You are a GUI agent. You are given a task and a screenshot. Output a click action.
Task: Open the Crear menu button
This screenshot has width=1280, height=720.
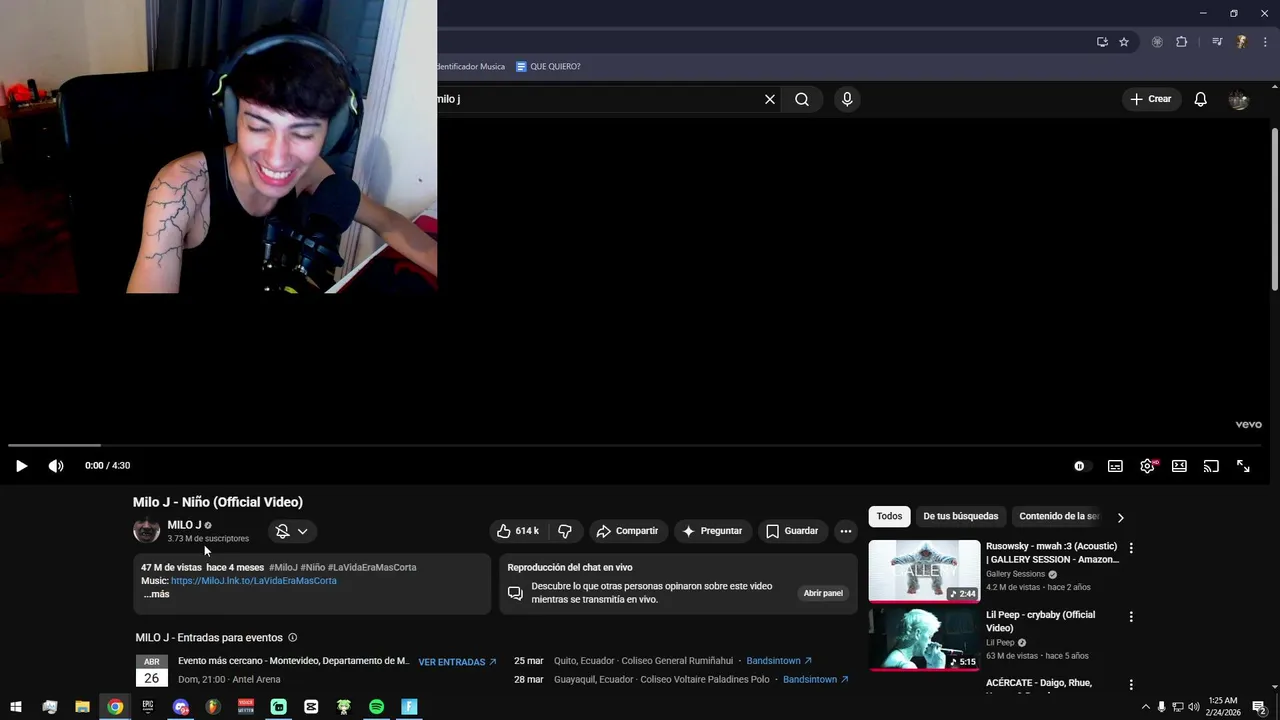[x=1151, y=99]
